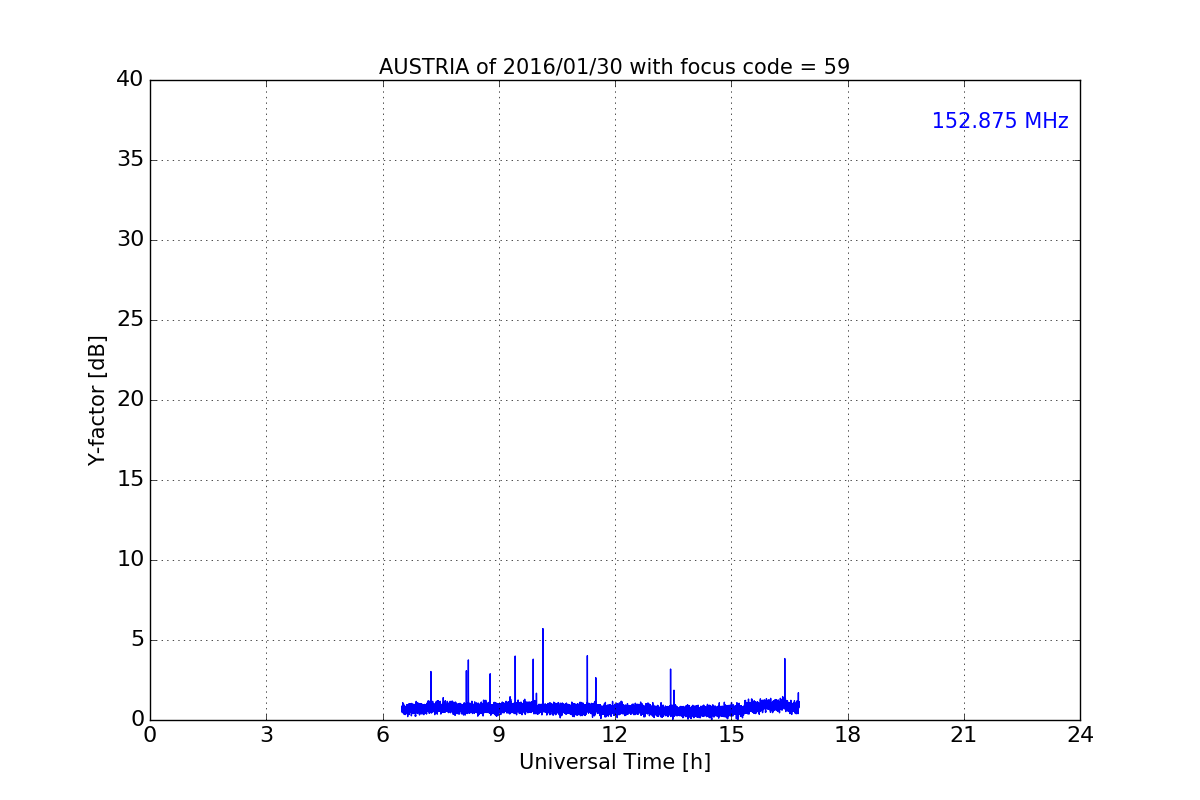
Task: Click the x-axis tick label 6
Action: coord(383,735)
